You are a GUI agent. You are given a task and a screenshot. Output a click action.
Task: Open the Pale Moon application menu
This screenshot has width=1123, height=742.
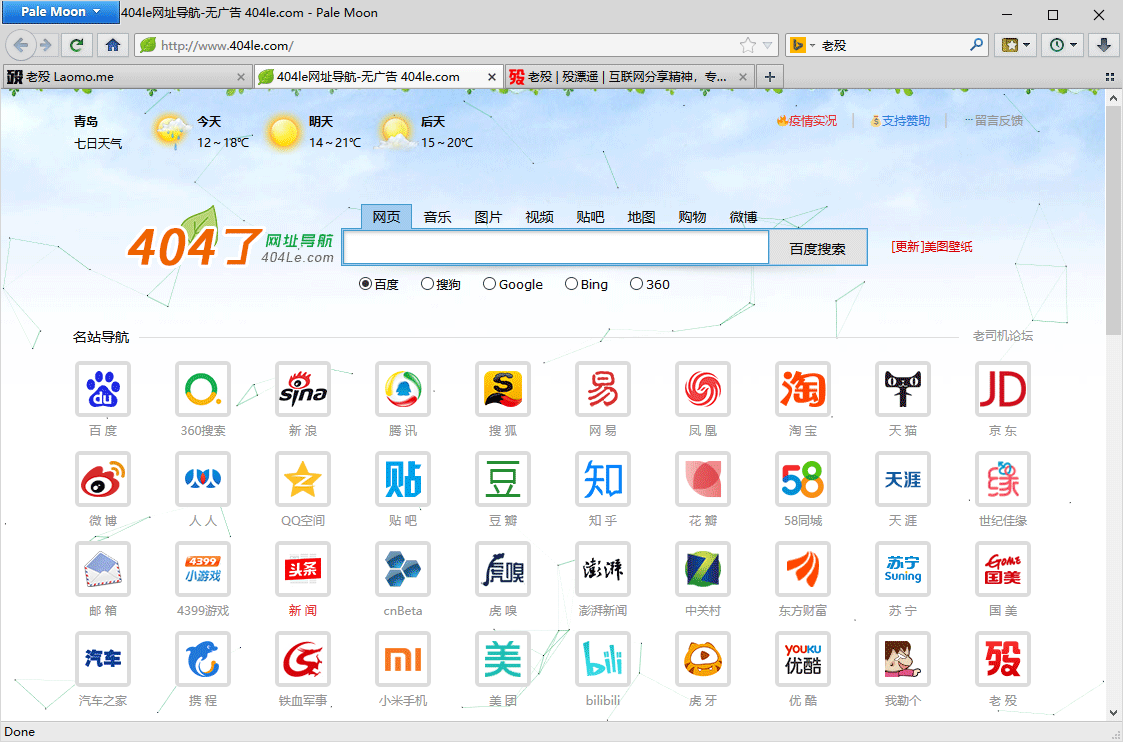tap(60, 11)
